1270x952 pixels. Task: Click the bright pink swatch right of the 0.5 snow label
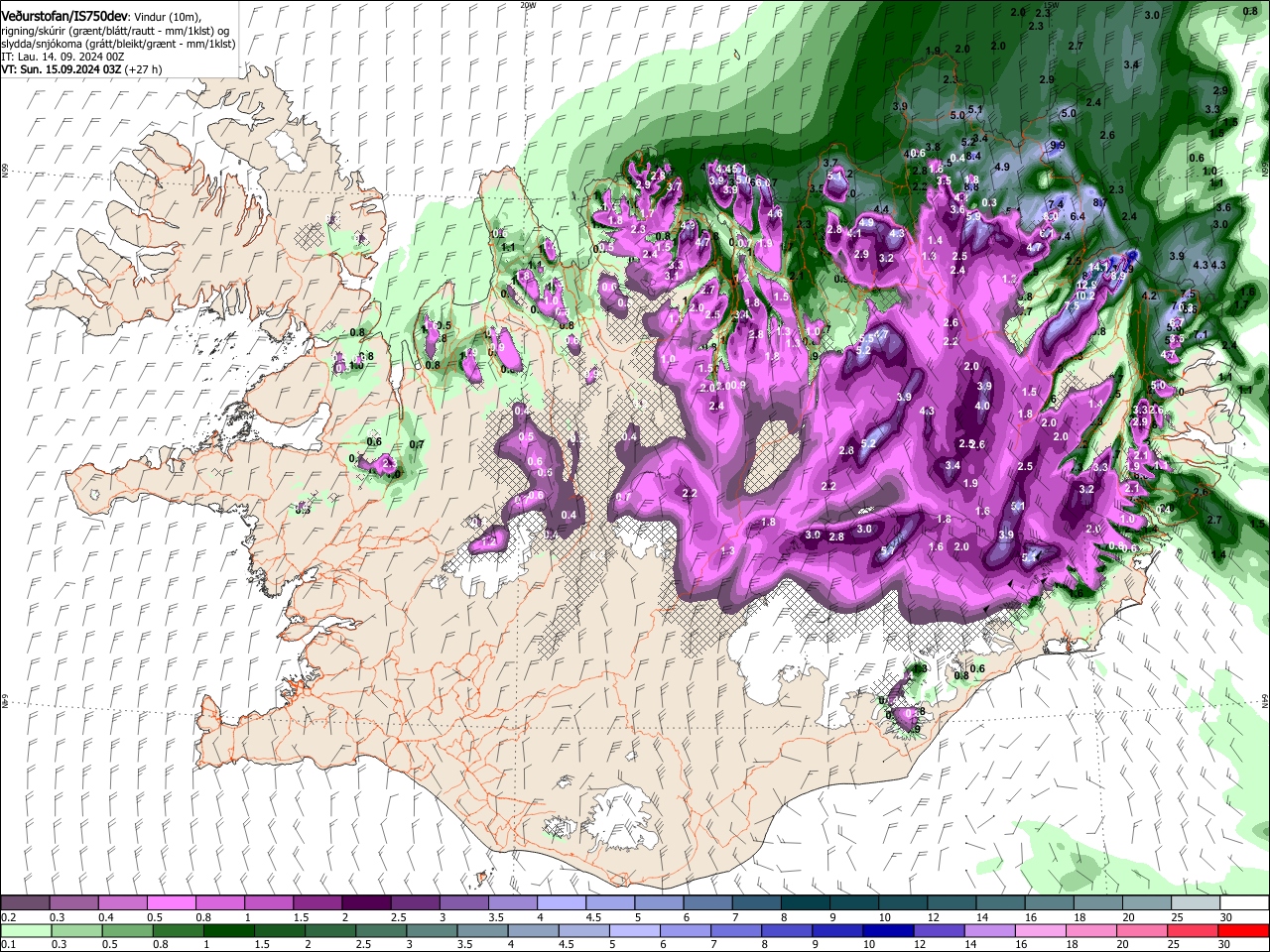[x=171, y=903]
